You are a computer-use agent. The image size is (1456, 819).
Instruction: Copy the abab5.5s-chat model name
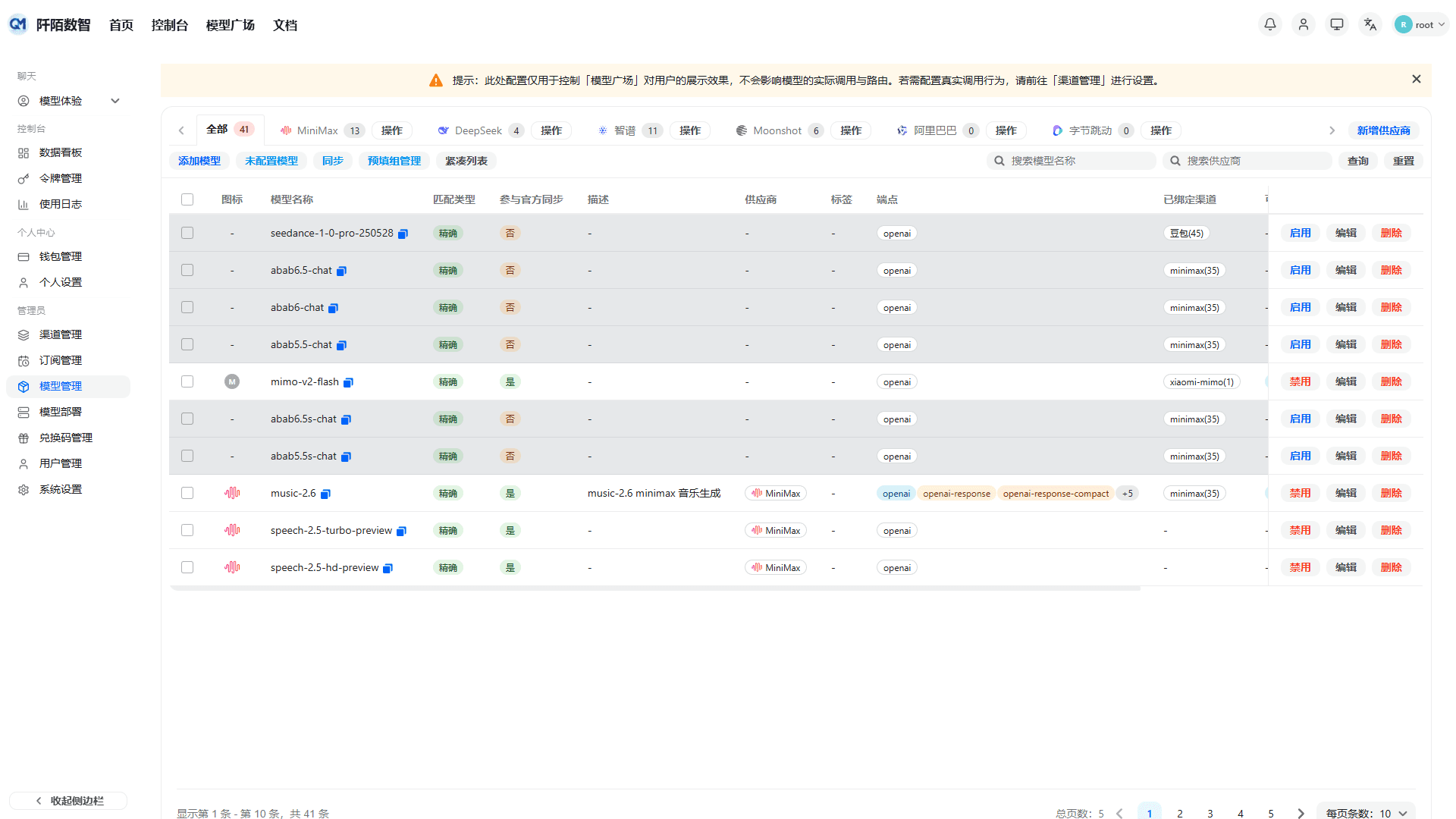tap(347, 457)
